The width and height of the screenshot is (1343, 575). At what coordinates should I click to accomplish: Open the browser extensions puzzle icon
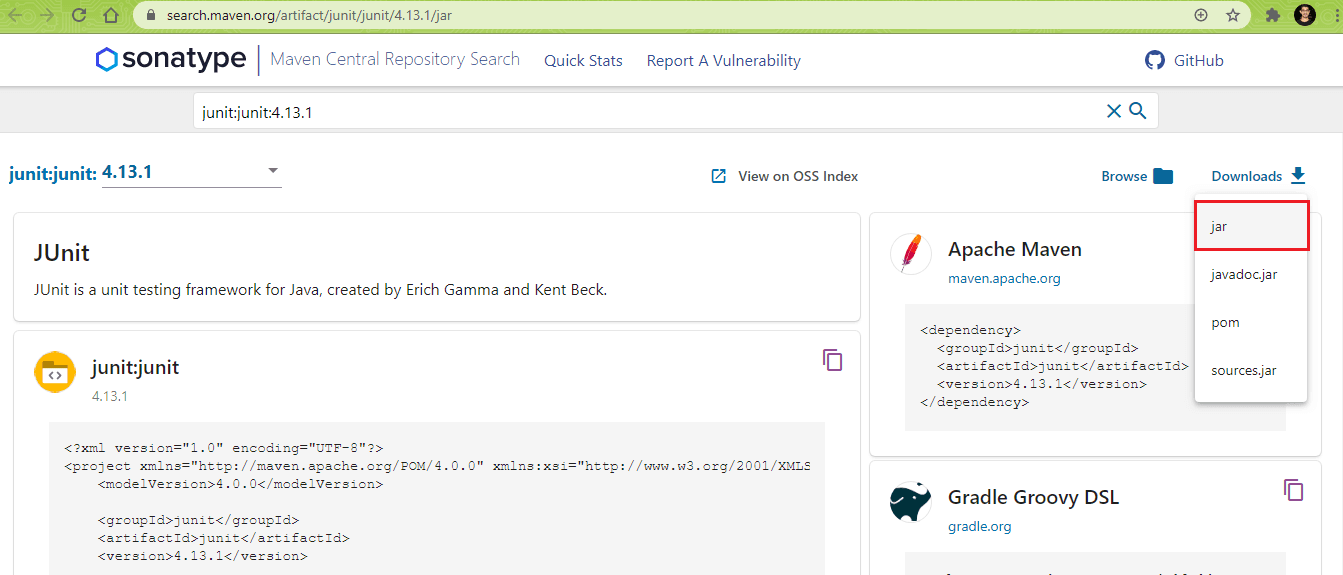point(1272,15)
